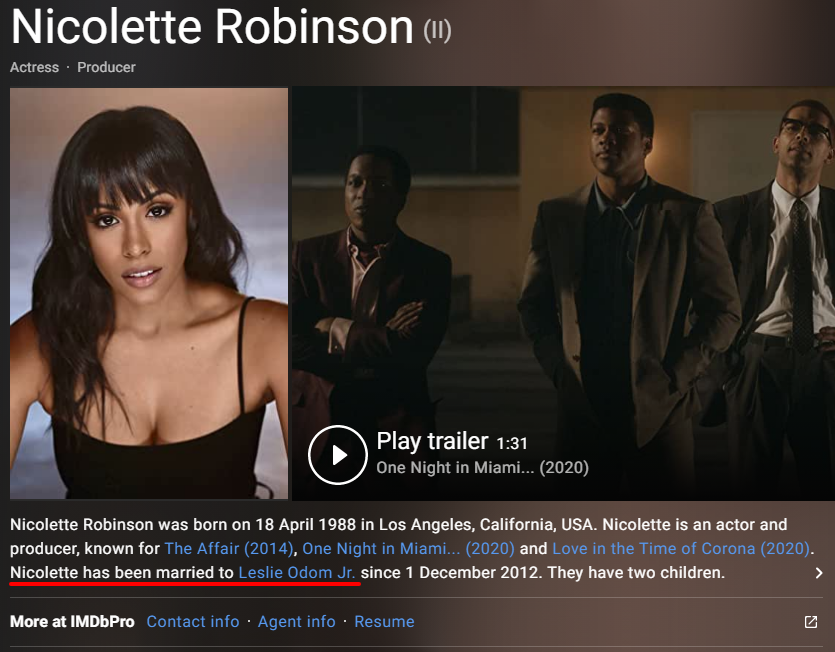835x652 pixels.
Task: Open One Night in Miami... (2020) link in bio
Action: click(x=408, y=549)
